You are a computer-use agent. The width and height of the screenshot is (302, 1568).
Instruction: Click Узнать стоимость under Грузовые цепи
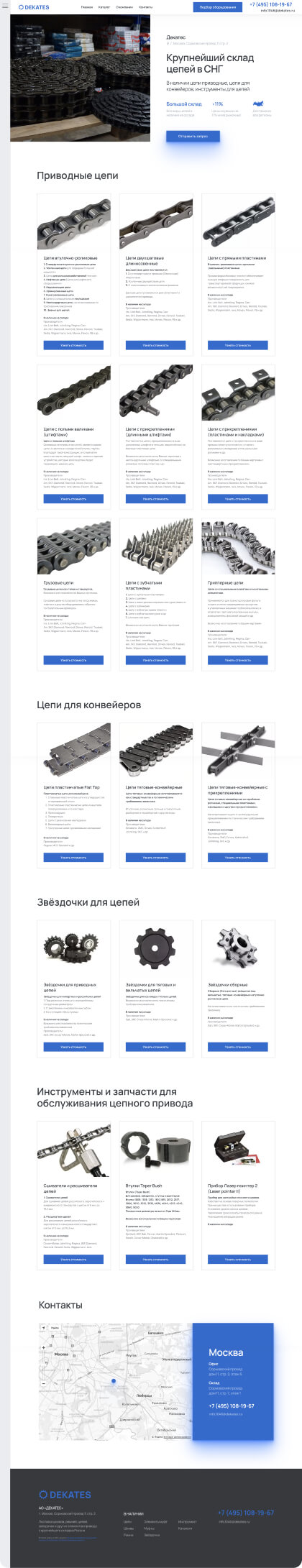(73, 660)
